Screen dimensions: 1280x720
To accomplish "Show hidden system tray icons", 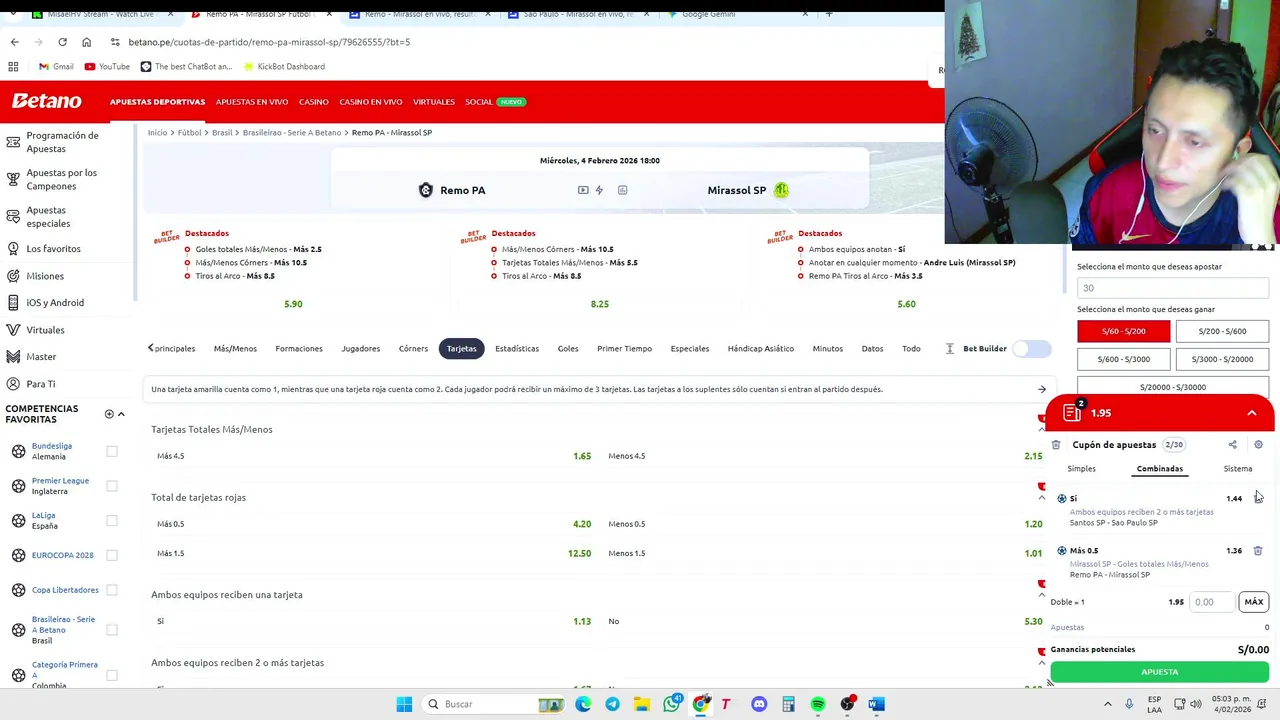I will click(x=1109, y=704).
